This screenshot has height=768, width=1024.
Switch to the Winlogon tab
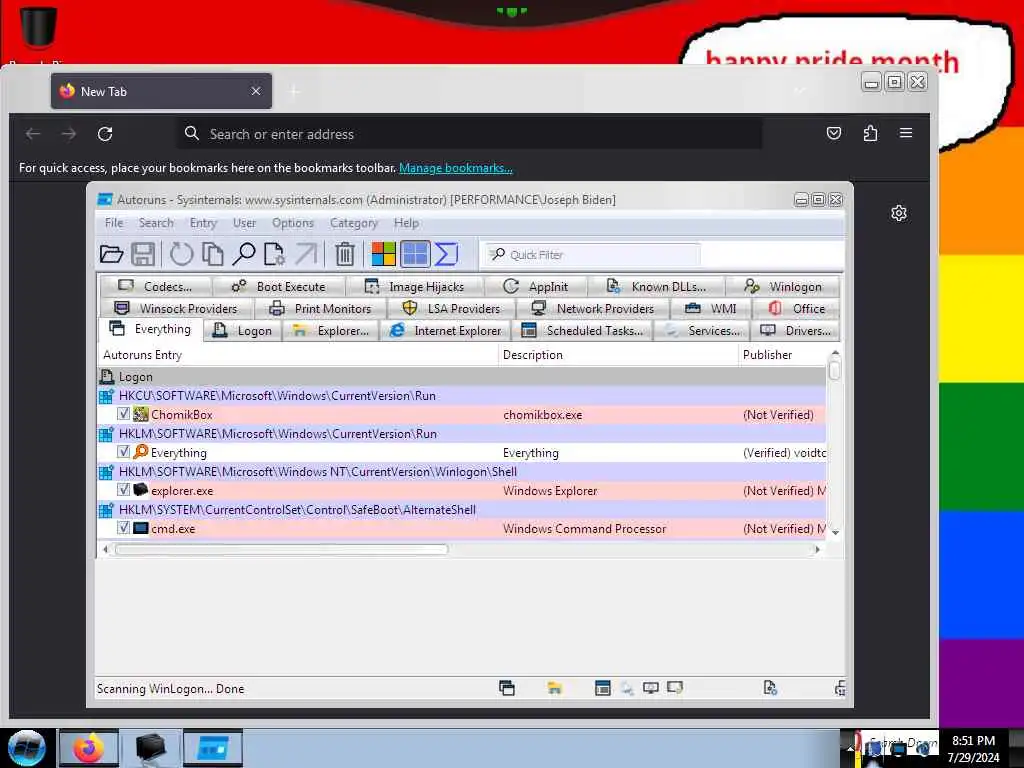(x=782, y=287)
